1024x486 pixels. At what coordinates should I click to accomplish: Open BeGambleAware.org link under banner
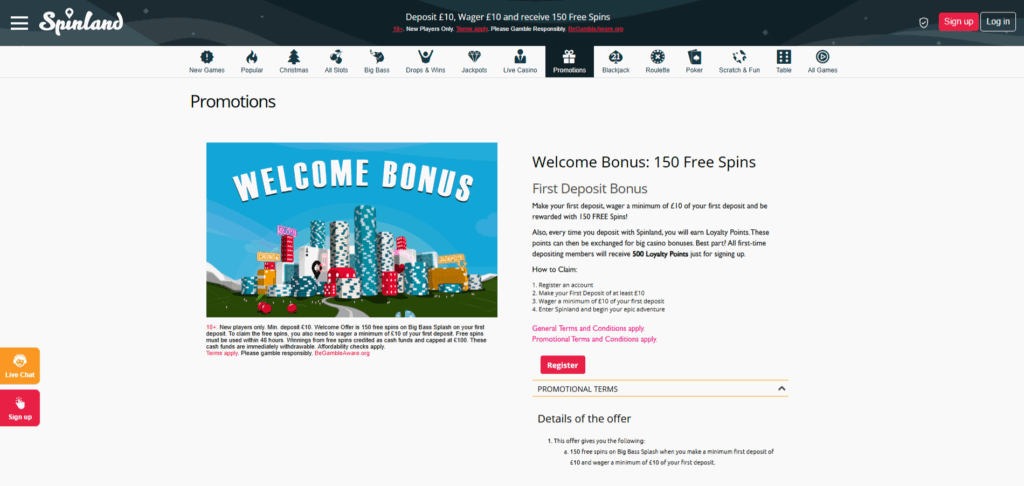pos(342,353)
